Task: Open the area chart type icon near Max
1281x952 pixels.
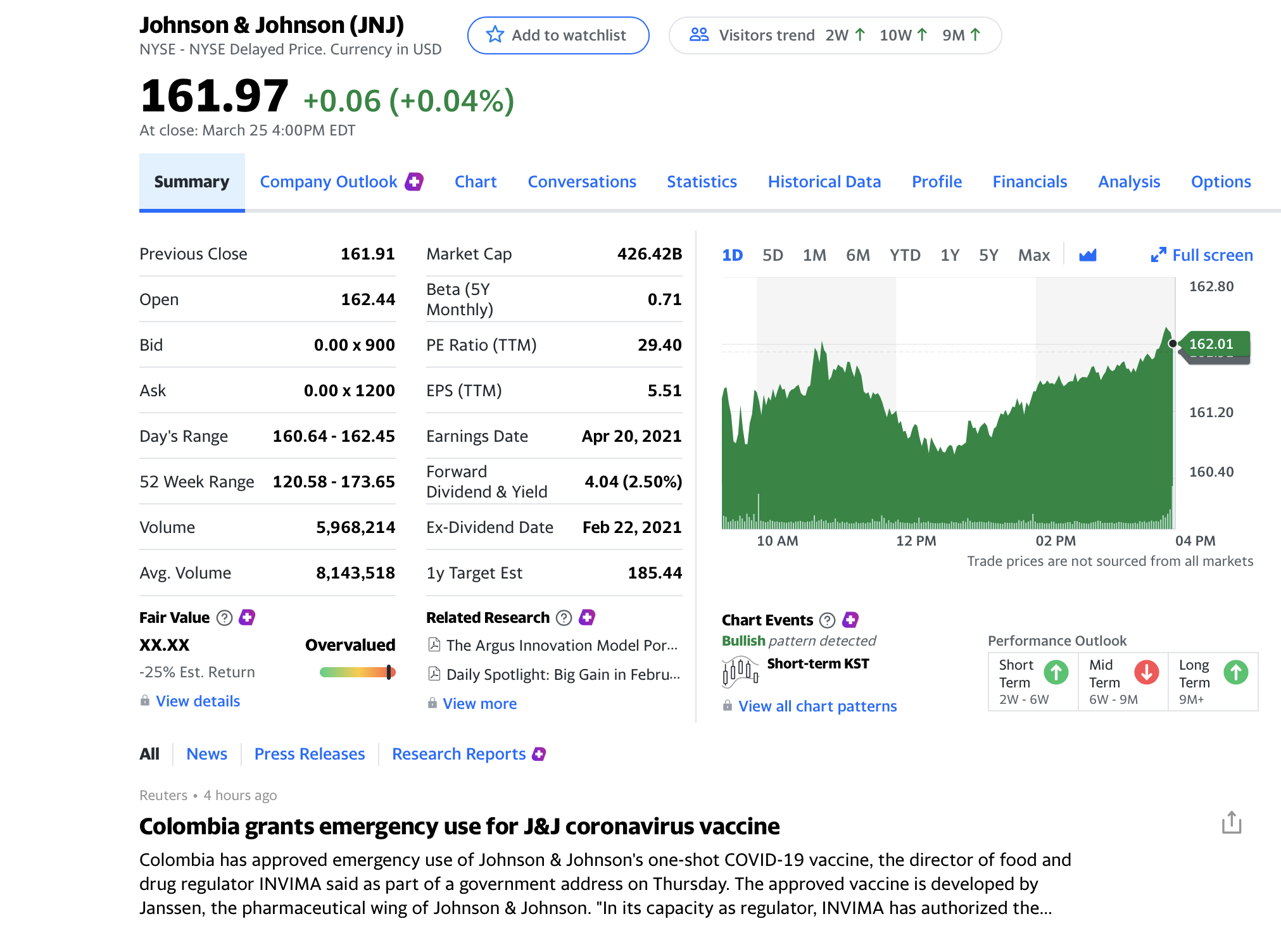Action: [1089, 255]
